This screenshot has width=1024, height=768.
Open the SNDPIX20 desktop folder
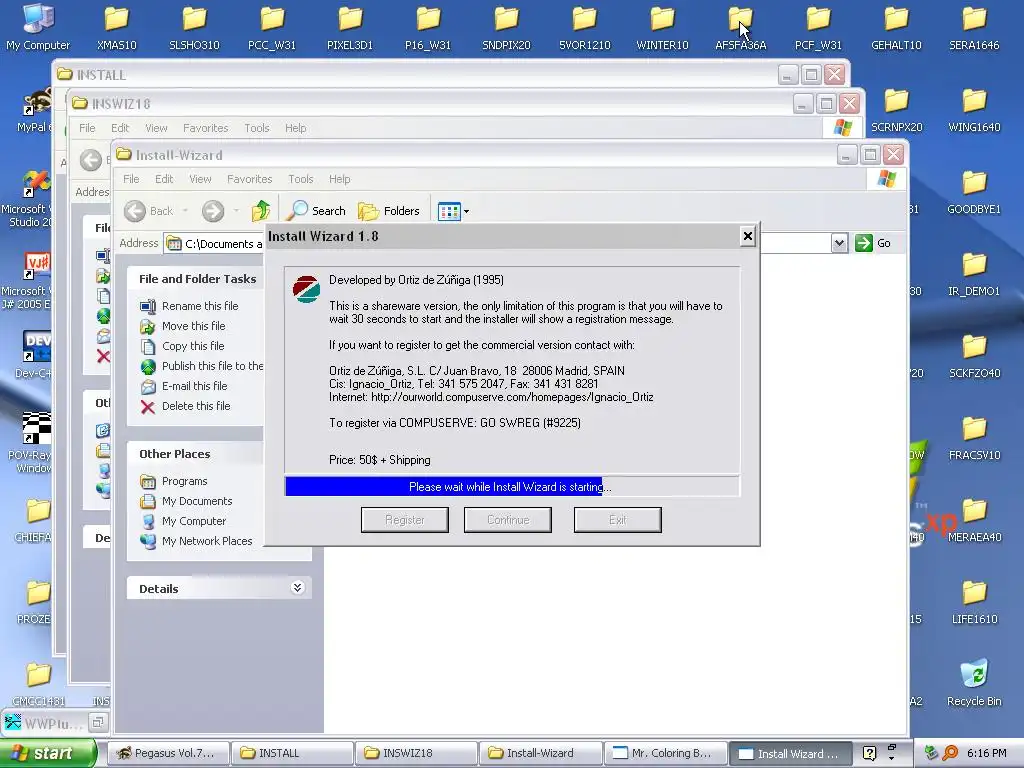506,27
